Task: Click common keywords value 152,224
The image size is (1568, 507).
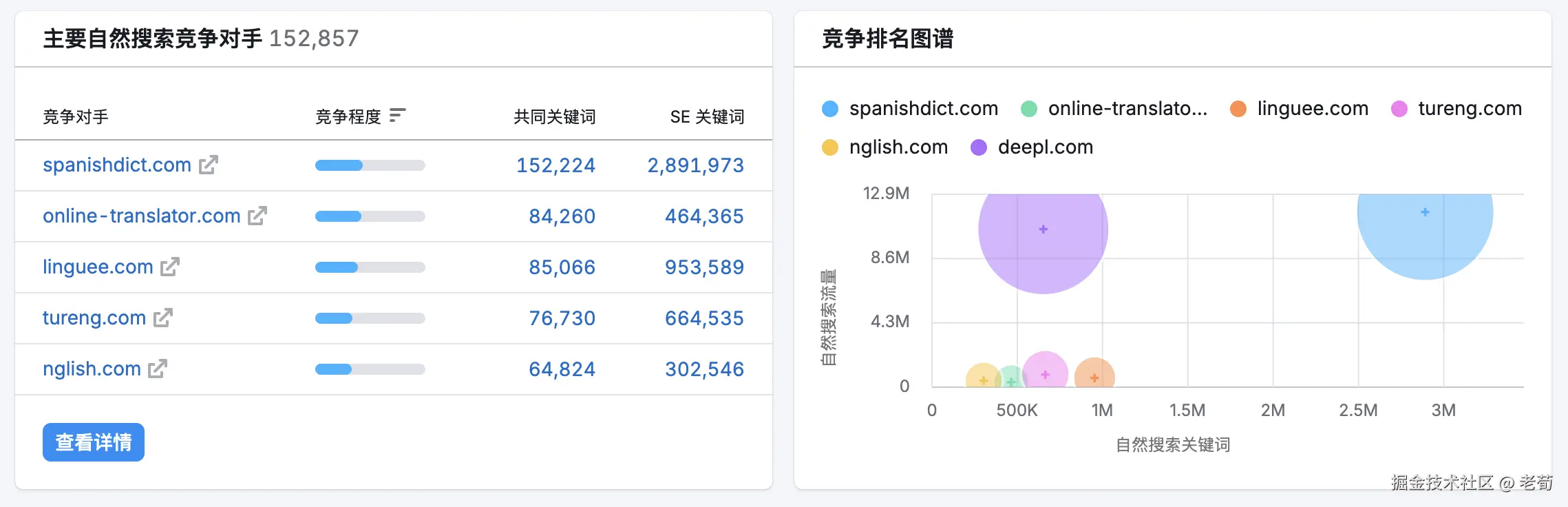Action: [x=555, y=165]
